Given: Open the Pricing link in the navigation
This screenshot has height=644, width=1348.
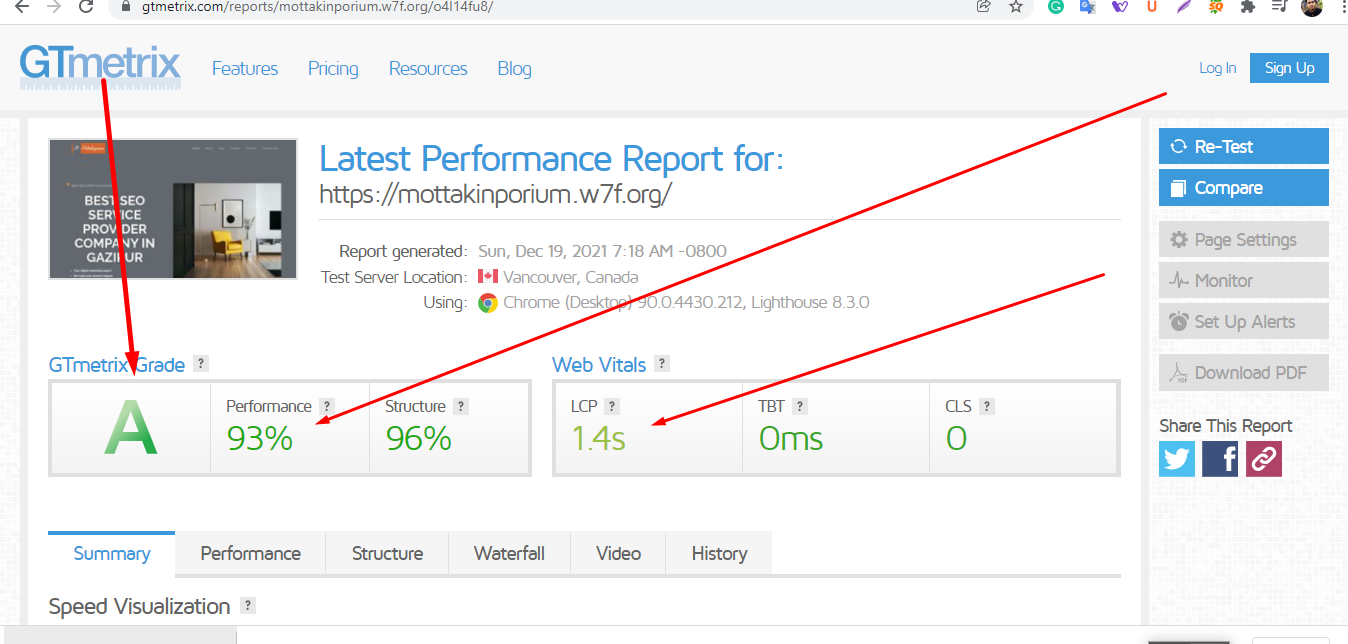Looking at the screenshot, I should tap(332, 68).
